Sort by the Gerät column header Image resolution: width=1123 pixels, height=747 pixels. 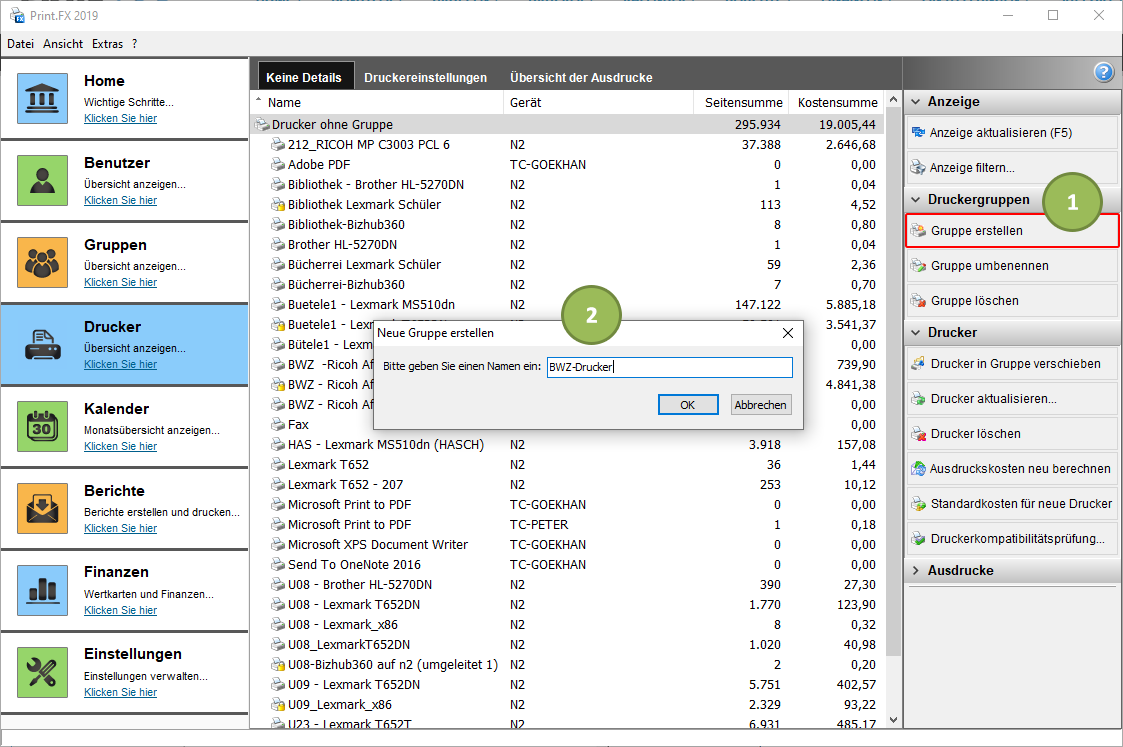599,102
